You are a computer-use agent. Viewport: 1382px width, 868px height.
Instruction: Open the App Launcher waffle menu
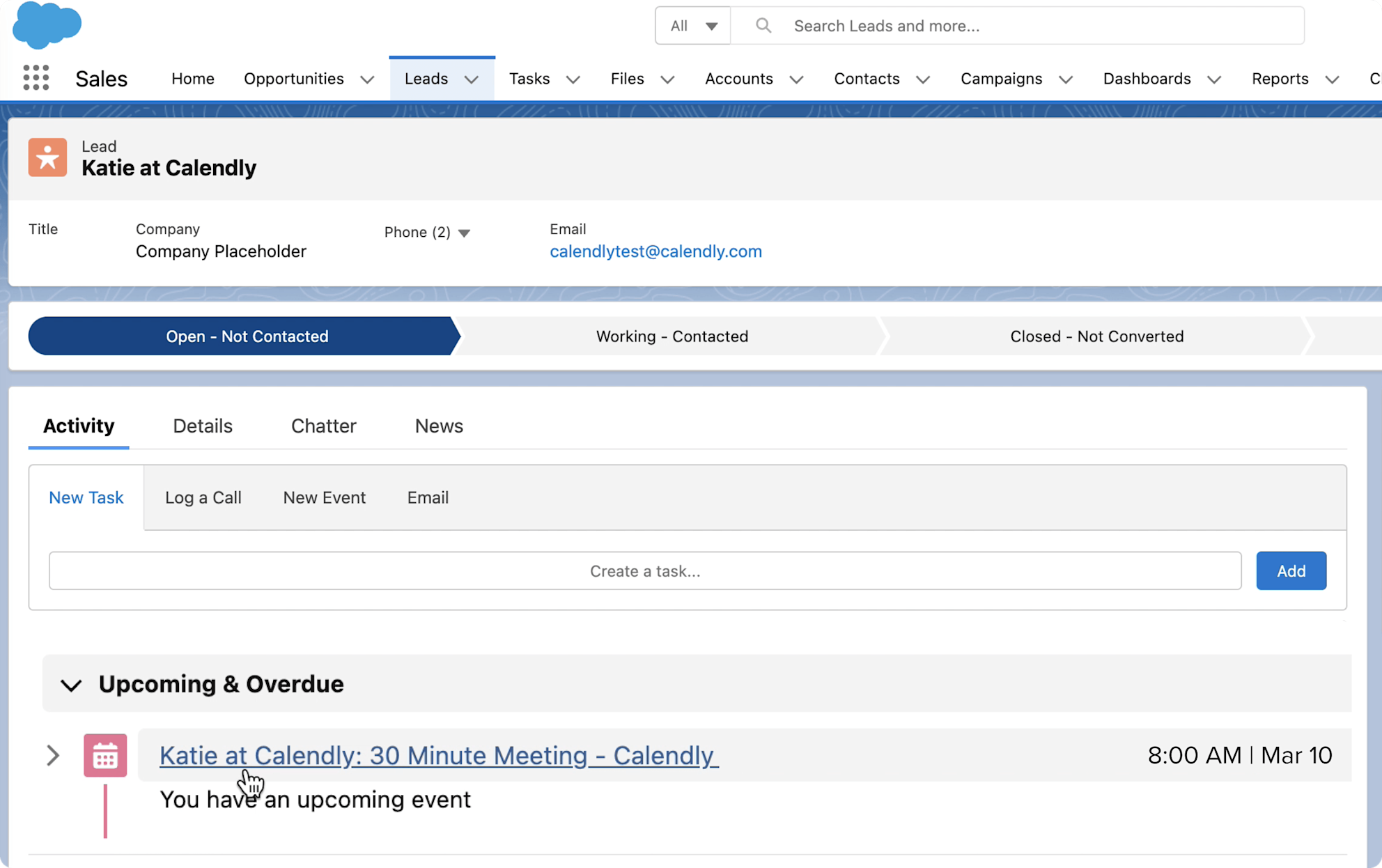tap(36, 78)
